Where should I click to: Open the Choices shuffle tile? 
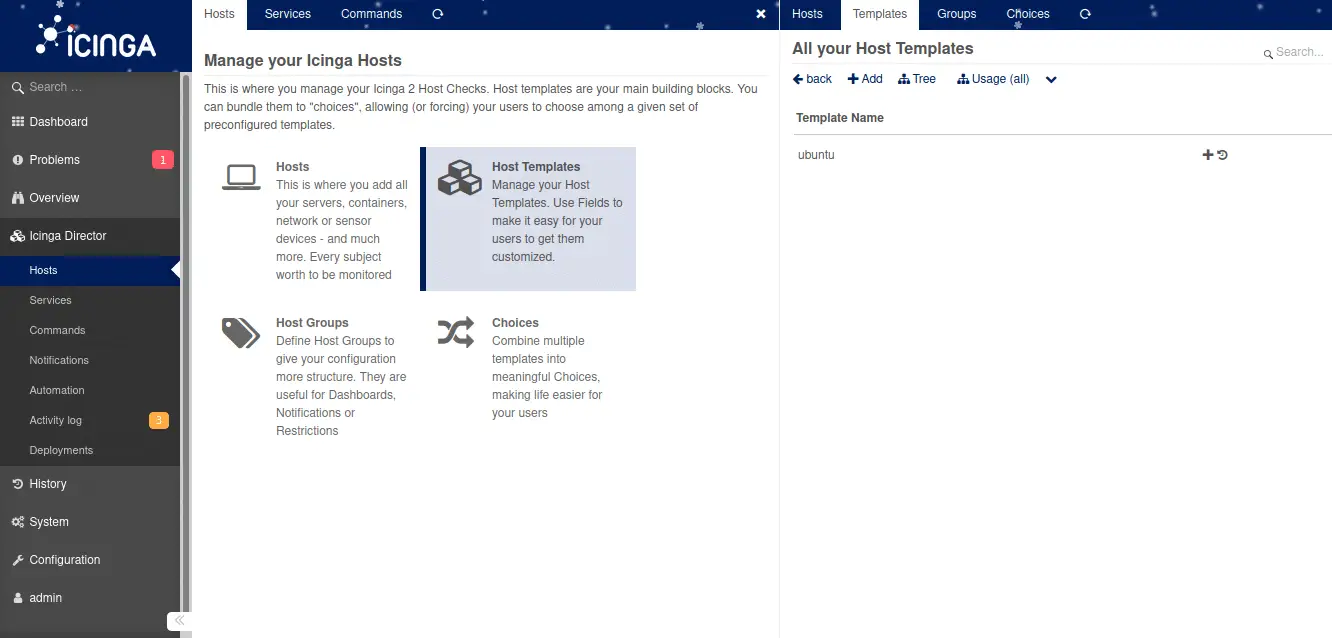455,333
